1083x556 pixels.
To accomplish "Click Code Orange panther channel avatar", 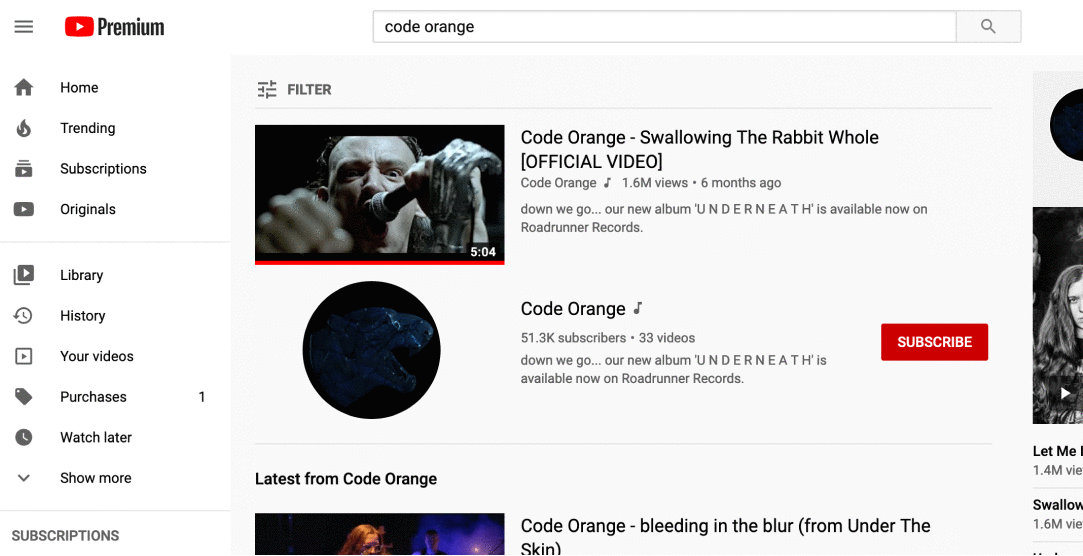I will [372, 349].
